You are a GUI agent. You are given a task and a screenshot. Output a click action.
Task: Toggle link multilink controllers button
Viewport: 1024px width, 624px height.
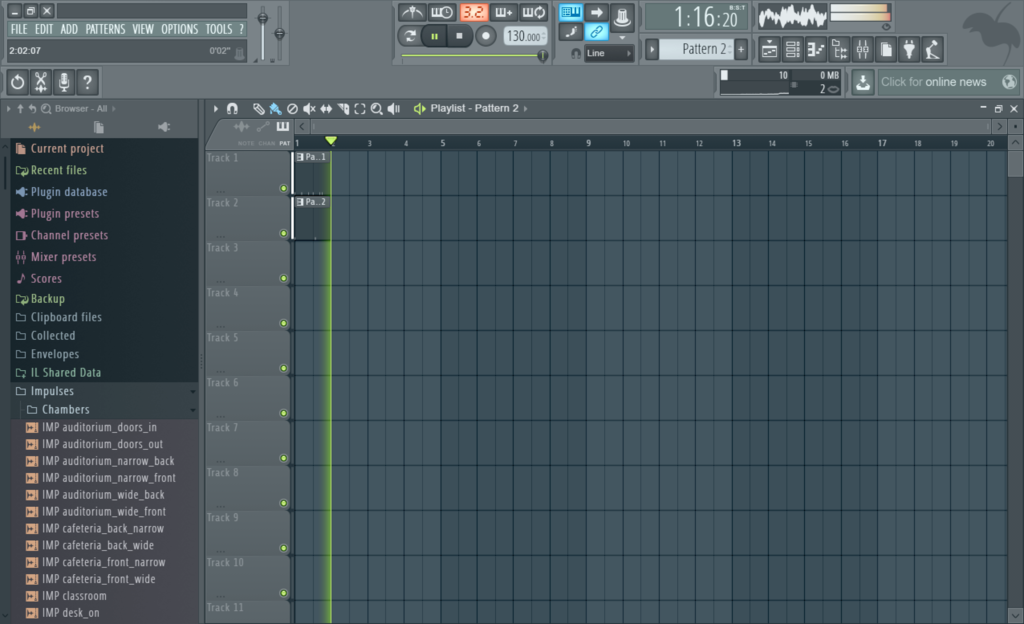596,32
